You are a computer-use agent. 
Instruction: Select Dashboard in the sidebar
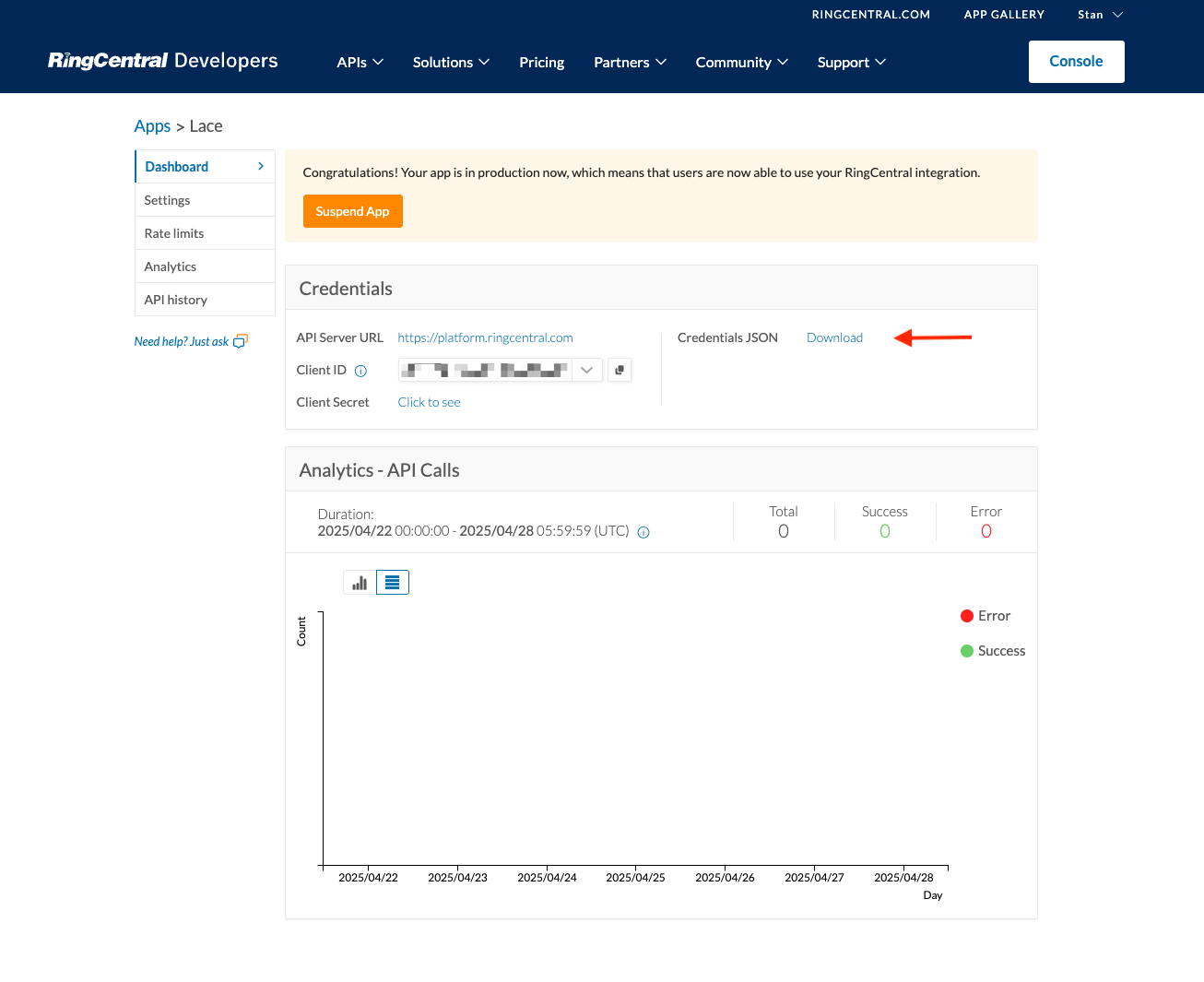coord(205,167)
